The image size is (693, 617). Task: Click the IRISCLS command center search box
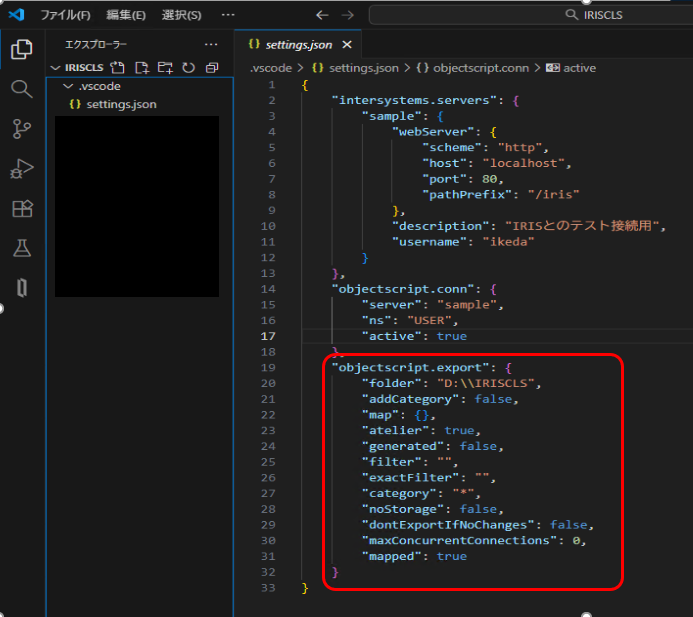(530, 15)
